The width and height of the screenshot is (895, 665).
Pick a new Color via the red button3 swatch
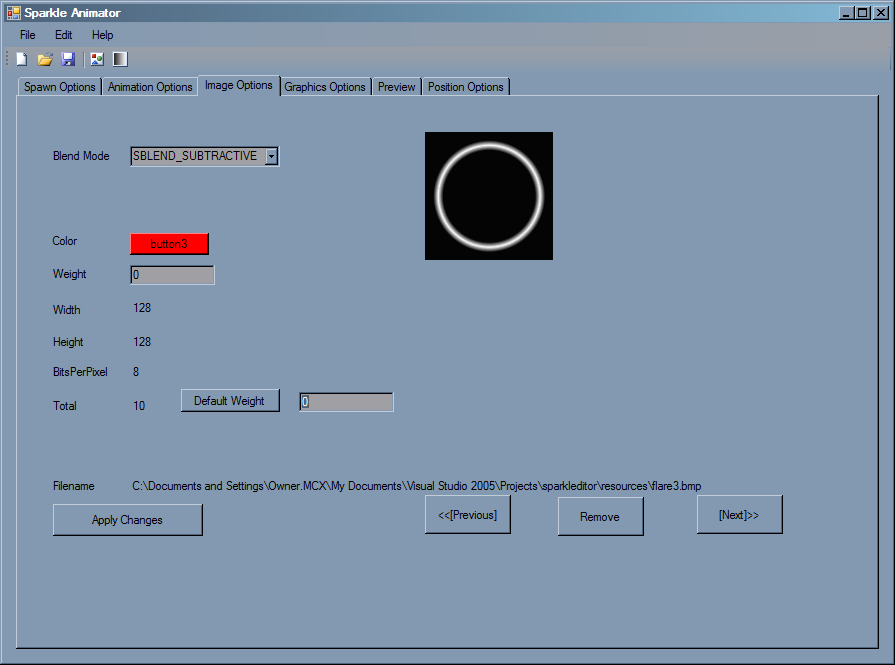point(168,243)
